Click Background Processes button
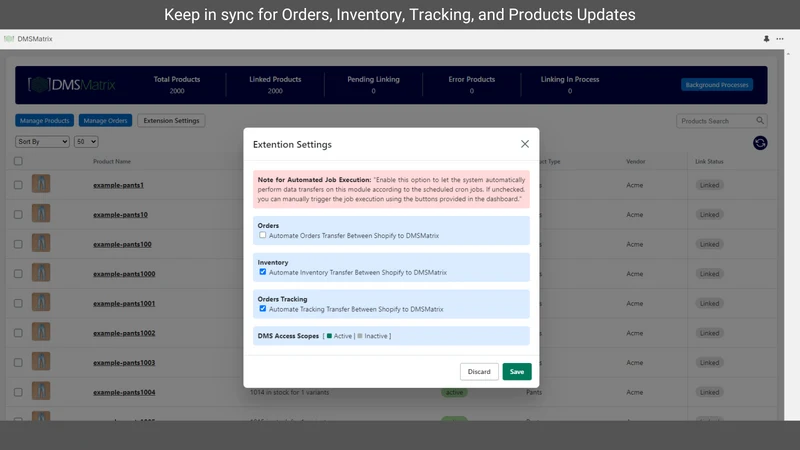The image size is (800, 450). 717,85
